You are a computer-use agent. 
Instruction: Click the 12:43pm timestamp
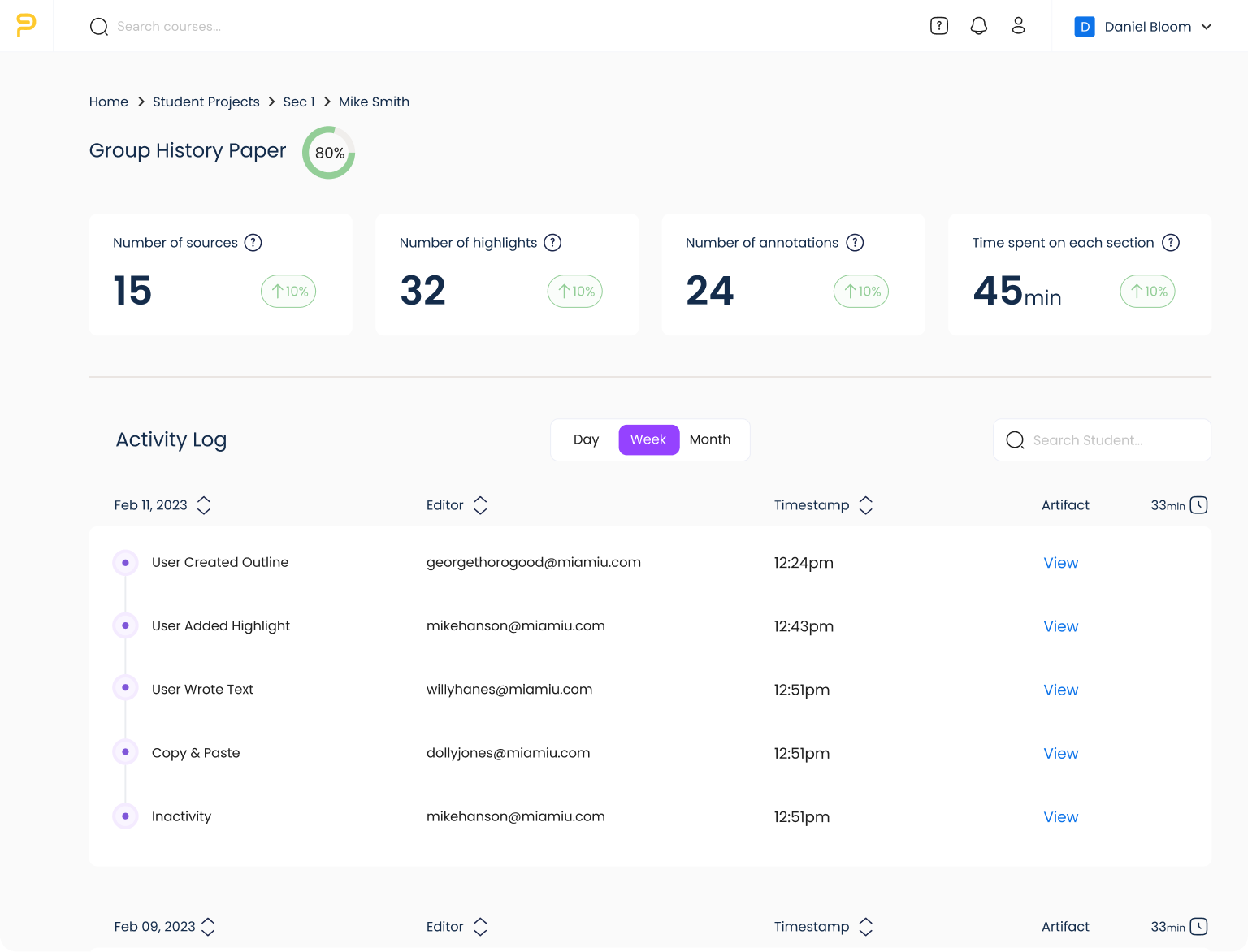(804, 626)
